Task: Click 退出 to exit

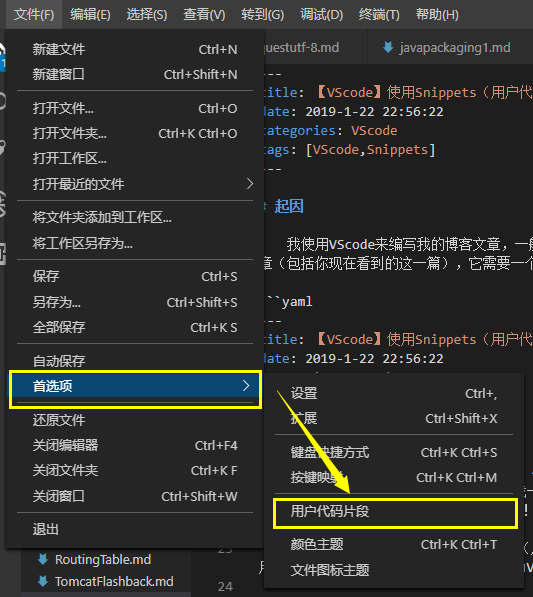Action: tap(135, 529)
